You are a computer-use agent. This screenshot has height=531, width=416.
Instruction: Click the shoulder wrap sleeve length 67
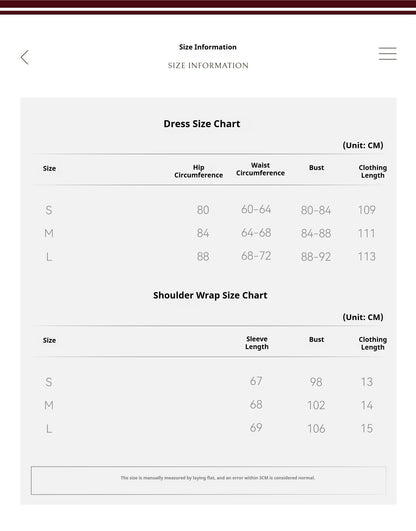point(256,381)
